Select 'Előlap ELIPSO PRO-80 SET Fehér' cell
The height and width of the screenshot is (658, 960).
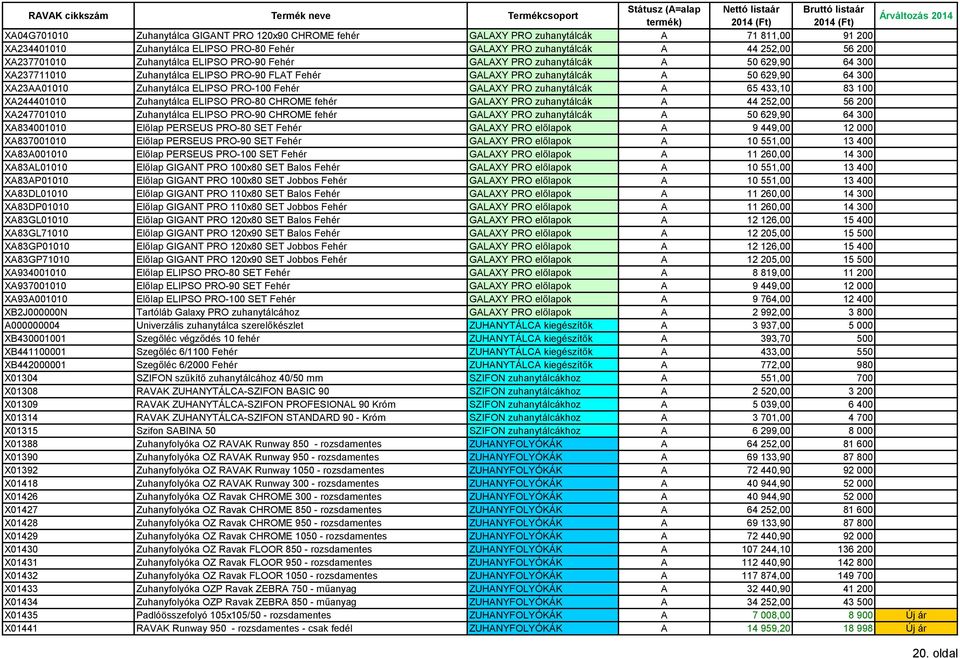pos(301,272)
